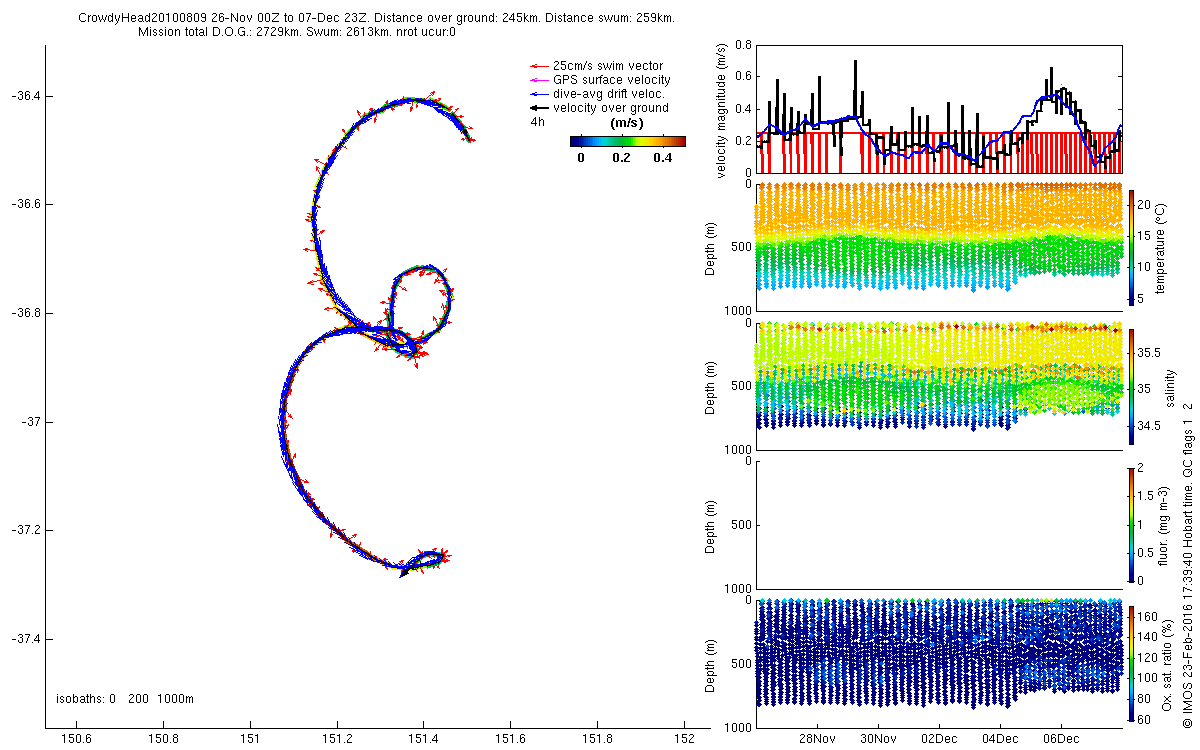Click the 150.6 longitude tick label
The height and width of the screenshot is (750, 1200).
point(76,739)
